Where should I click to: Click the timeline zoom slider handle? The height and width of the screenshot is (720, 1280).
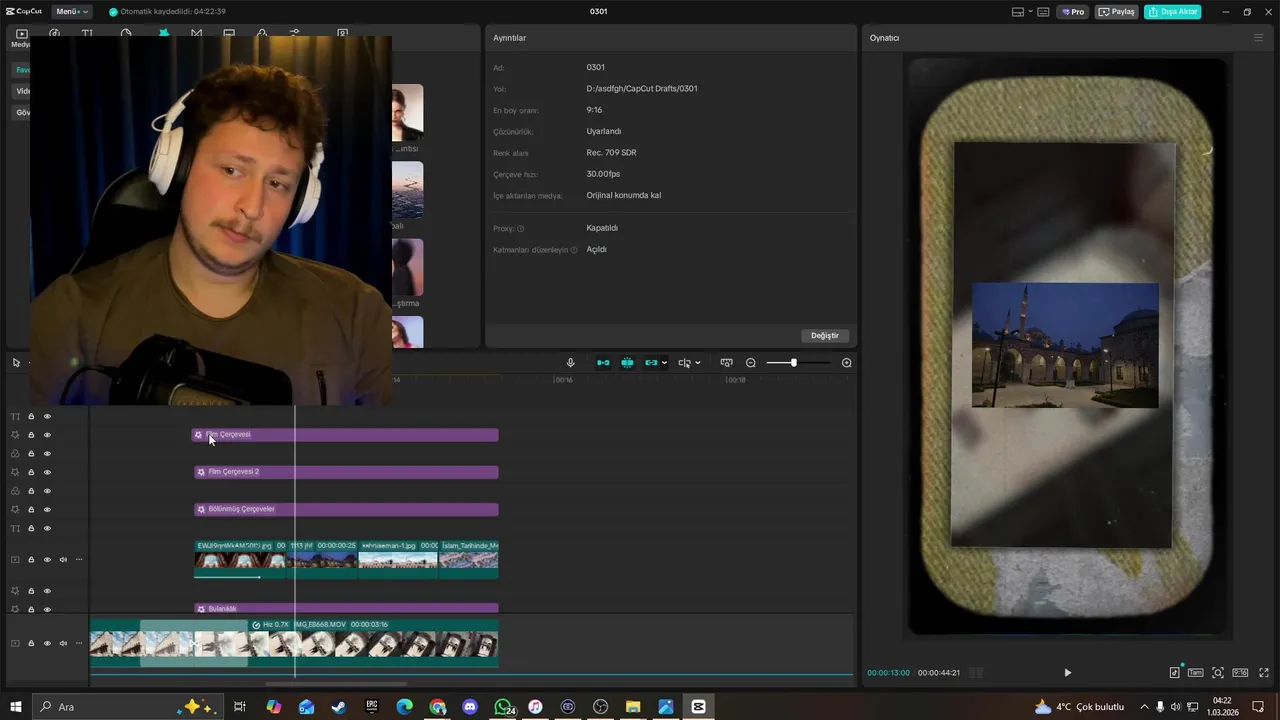click(794, 363)
